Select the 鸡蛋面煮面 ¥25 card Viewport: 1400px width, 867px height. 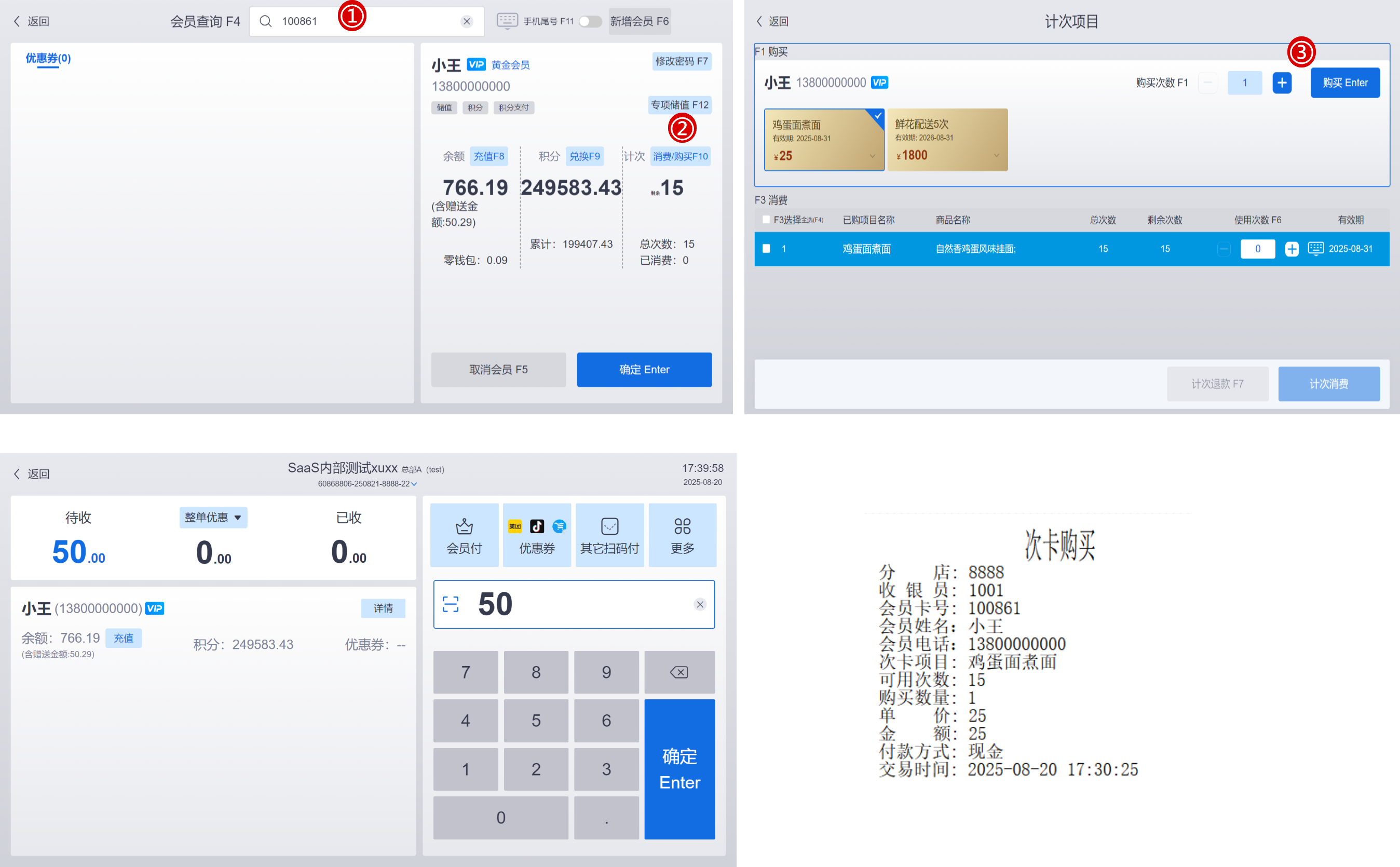[823, 139]
